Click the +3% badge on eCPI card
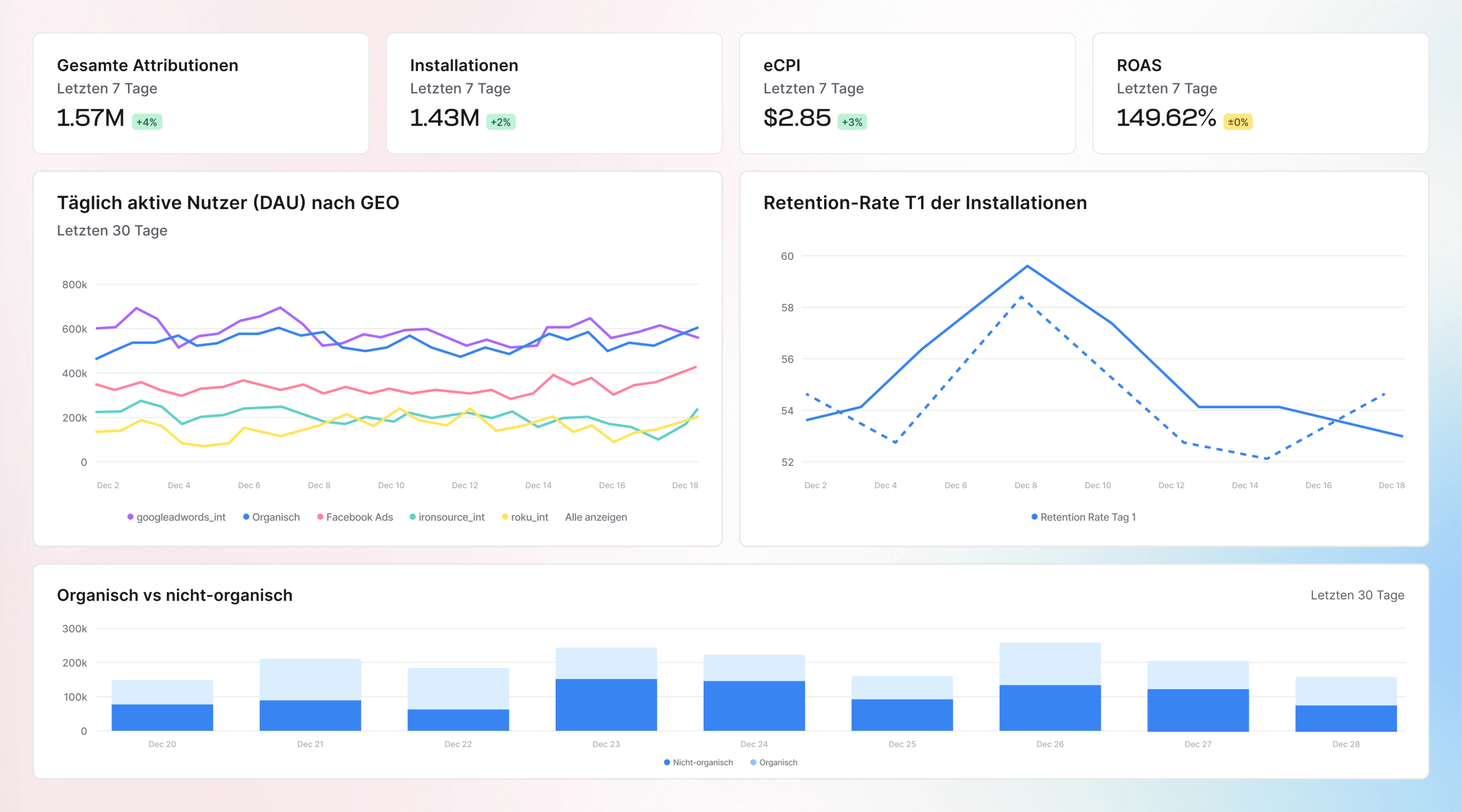This screenshot has width=1462, height=812. (852, 122)
